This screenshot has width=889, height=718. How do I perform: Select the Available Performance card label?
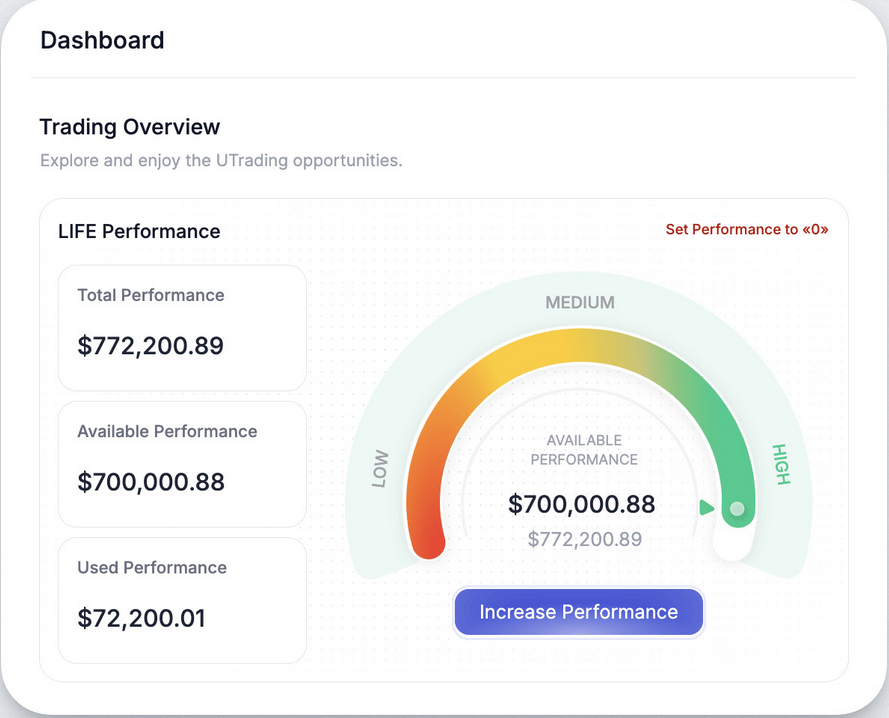[x=167, y=431]
